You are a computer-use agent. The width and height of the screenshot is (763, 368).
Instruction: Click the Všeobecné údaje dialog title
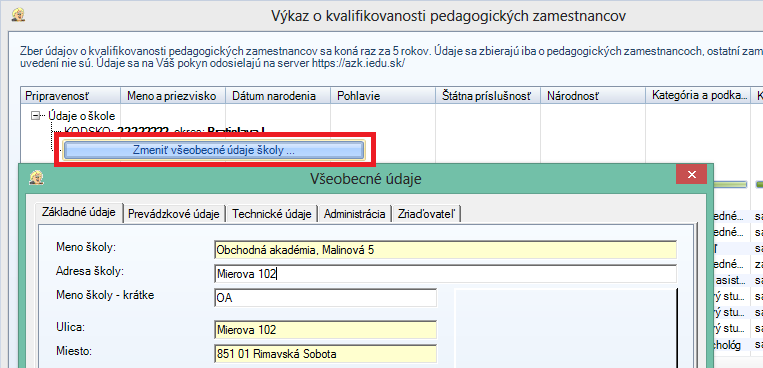[365, 179]
